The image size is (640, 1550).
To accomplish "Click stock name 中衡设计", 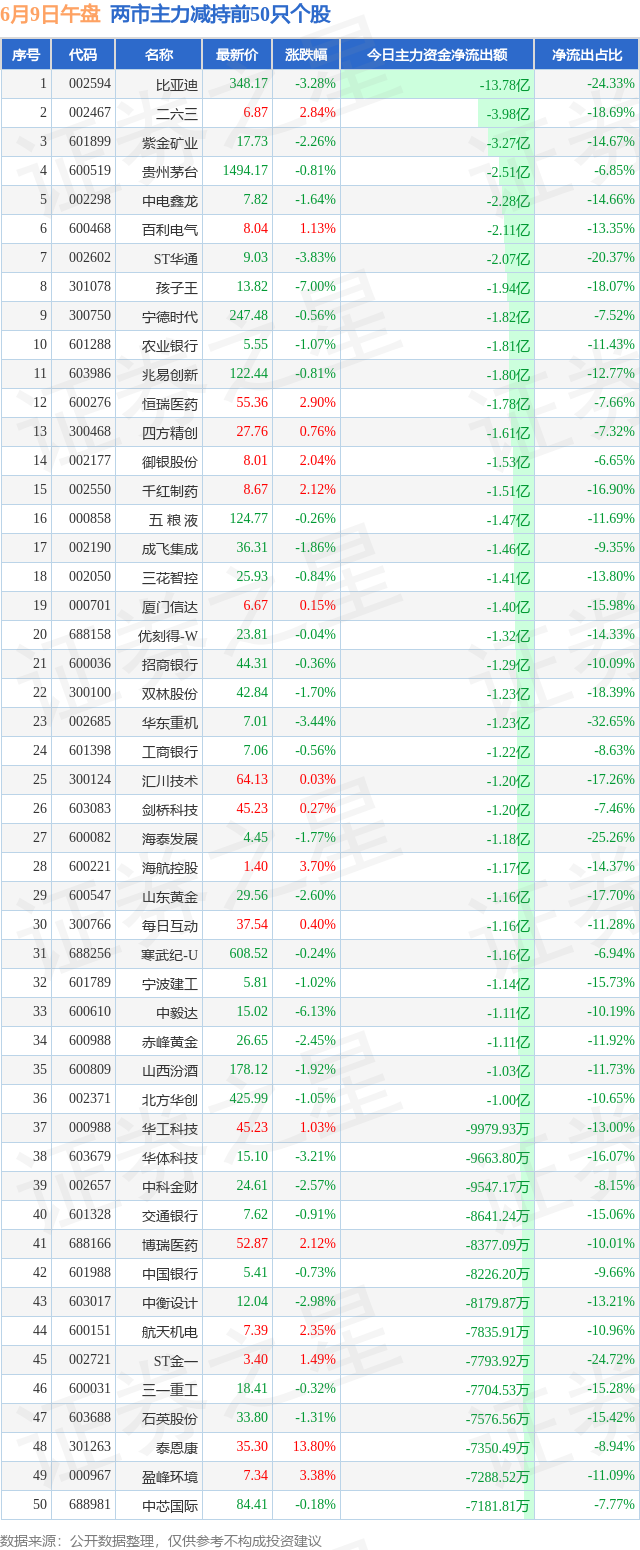I will coord(170,1302).
